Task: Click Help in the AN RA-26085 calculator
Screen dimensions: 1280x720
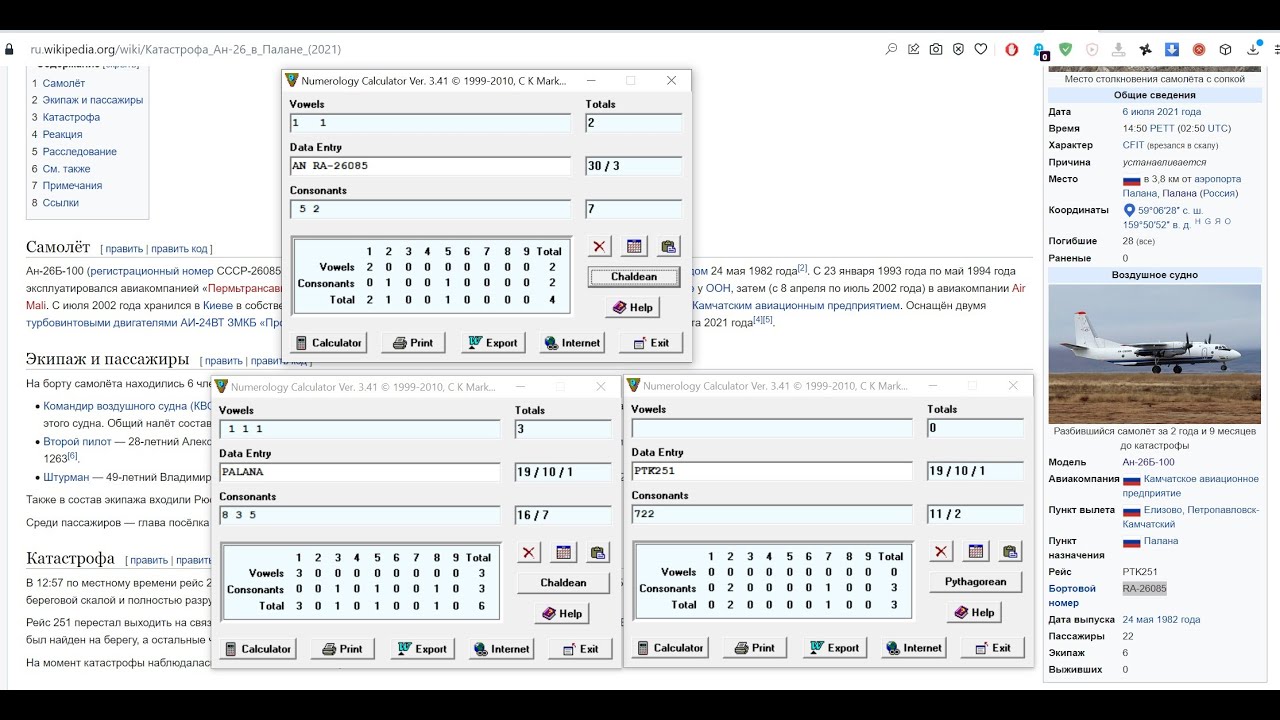Action: (x=633, y=307)
